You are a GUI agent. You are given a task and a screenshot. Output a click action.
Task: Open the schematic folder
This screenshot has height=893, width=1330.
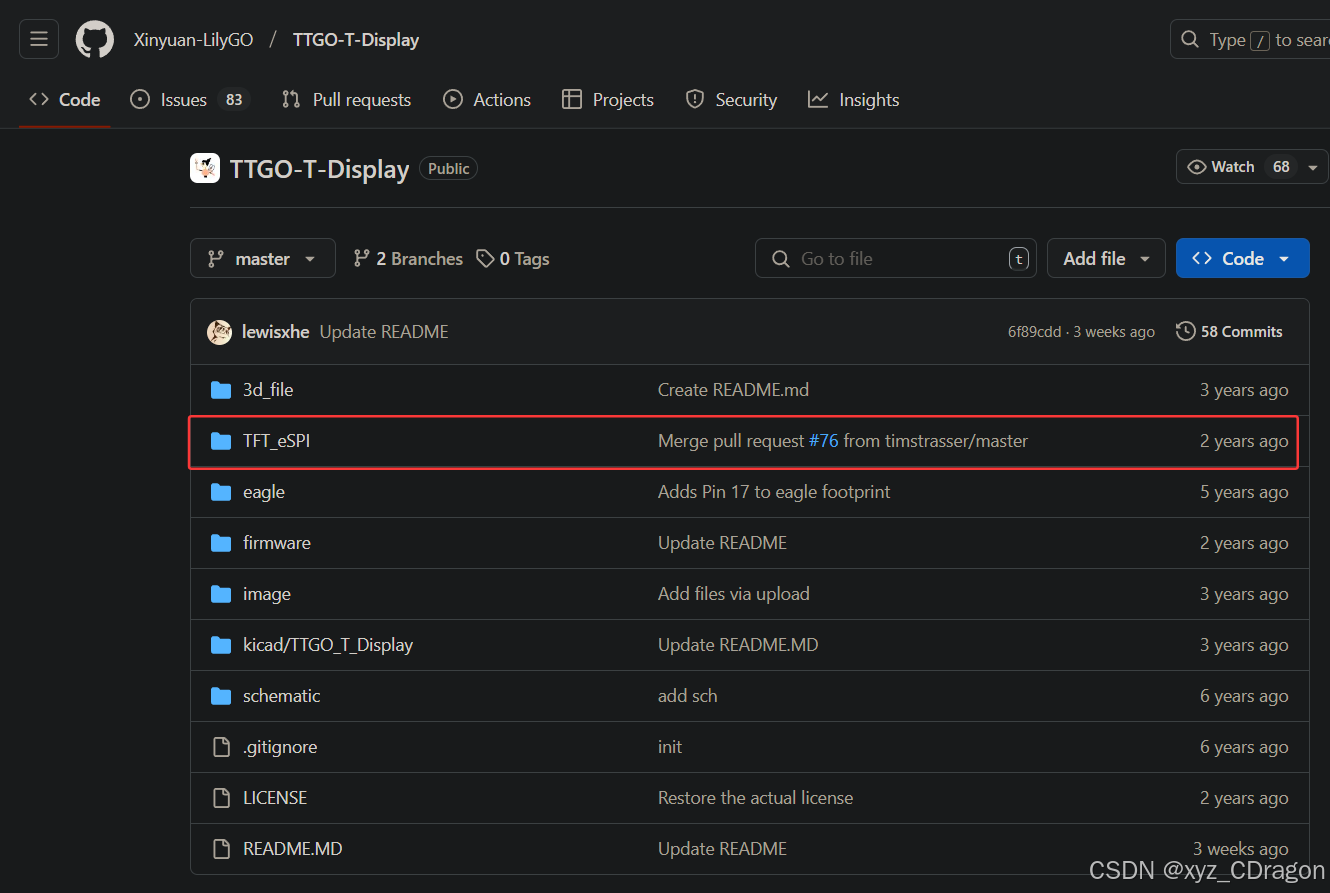[x=282, y=696]
